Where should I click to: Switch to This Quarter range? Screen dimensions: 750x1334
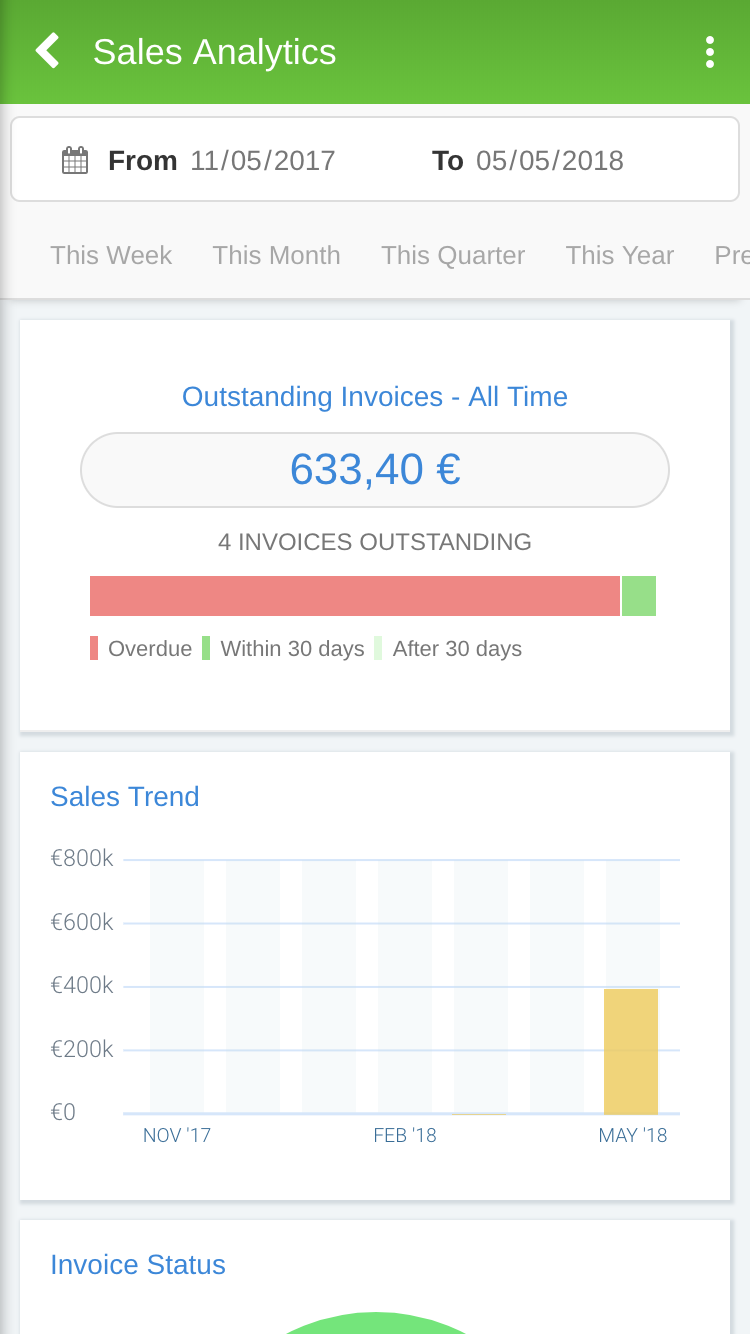pyautogui.click(x=453, y=255)
